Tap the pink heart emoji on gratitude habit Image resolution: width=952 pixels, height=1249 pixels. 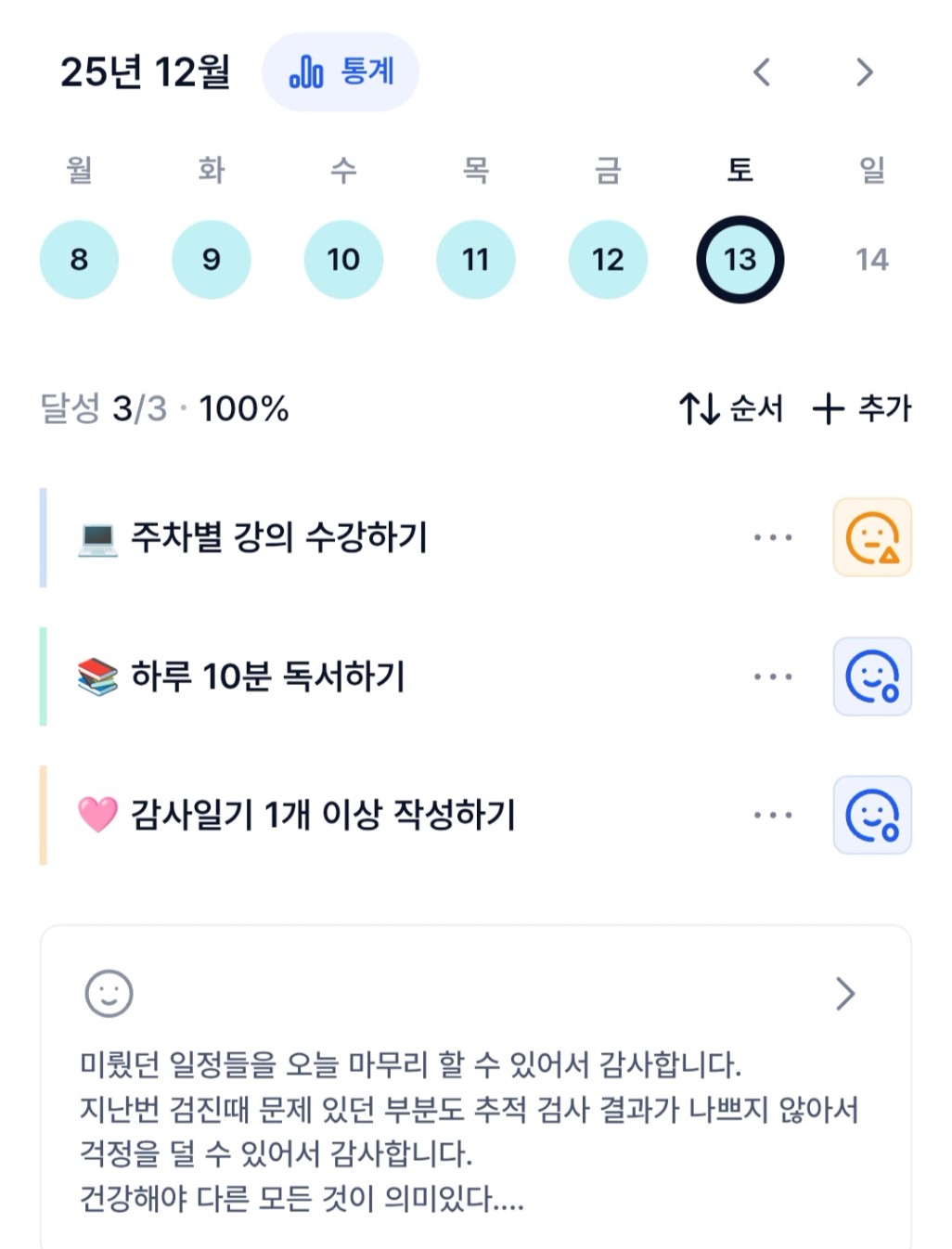click(97, 815)
